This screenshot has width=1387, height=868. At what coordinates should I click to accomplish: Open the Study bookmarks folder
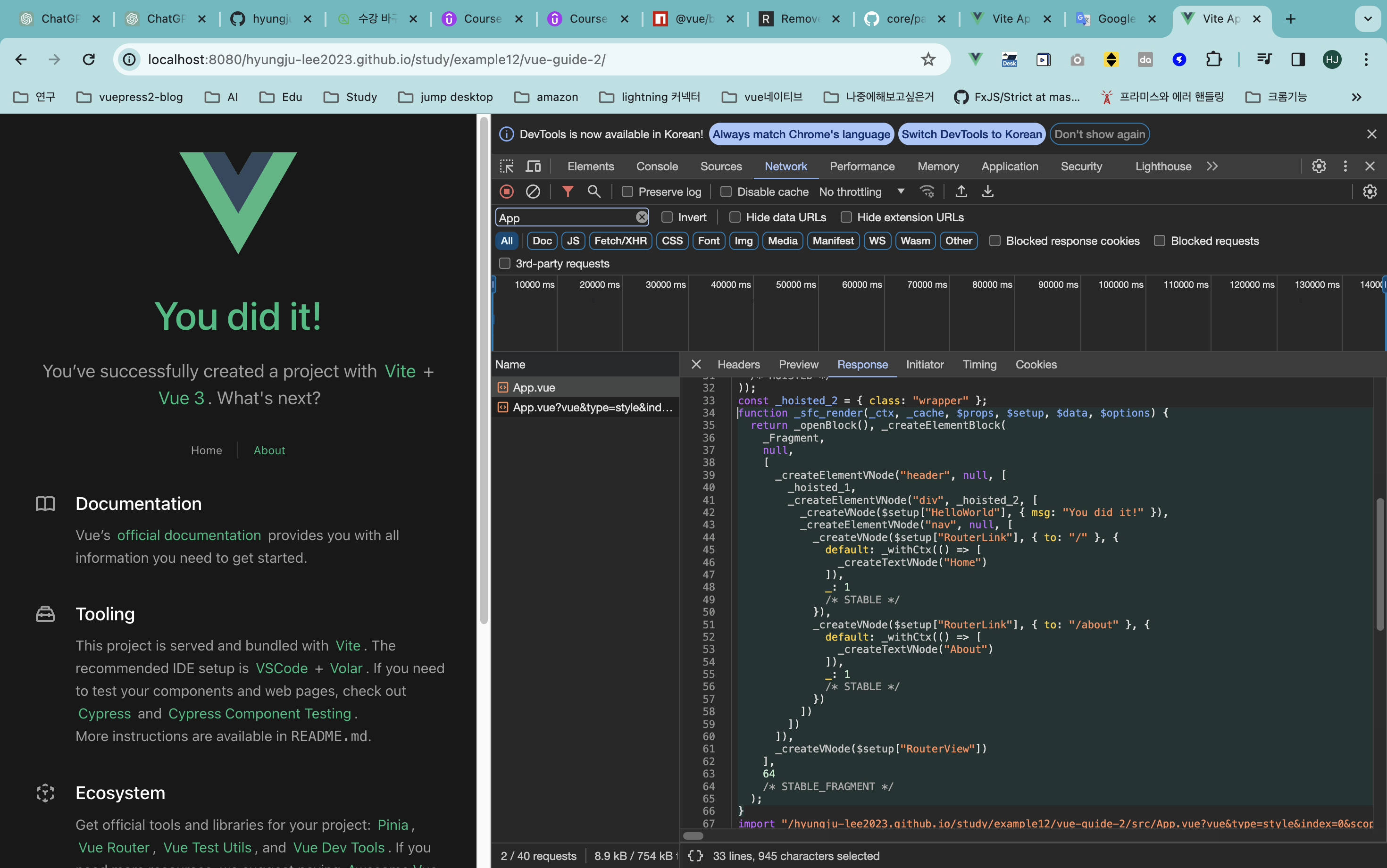coord(350,97)
